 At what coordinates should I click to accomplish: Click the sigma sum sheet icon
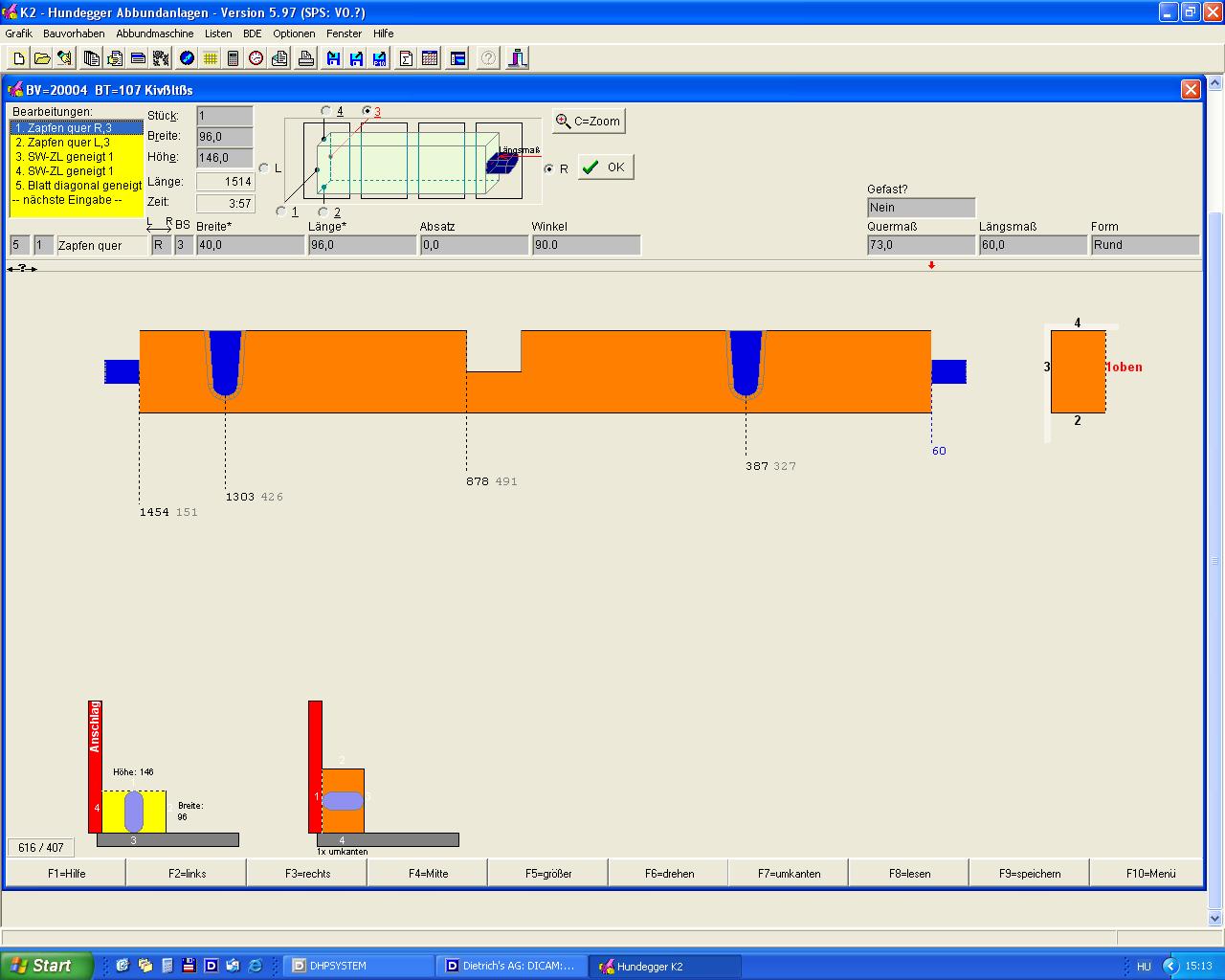pyautogui.click(x=407, y=58)
